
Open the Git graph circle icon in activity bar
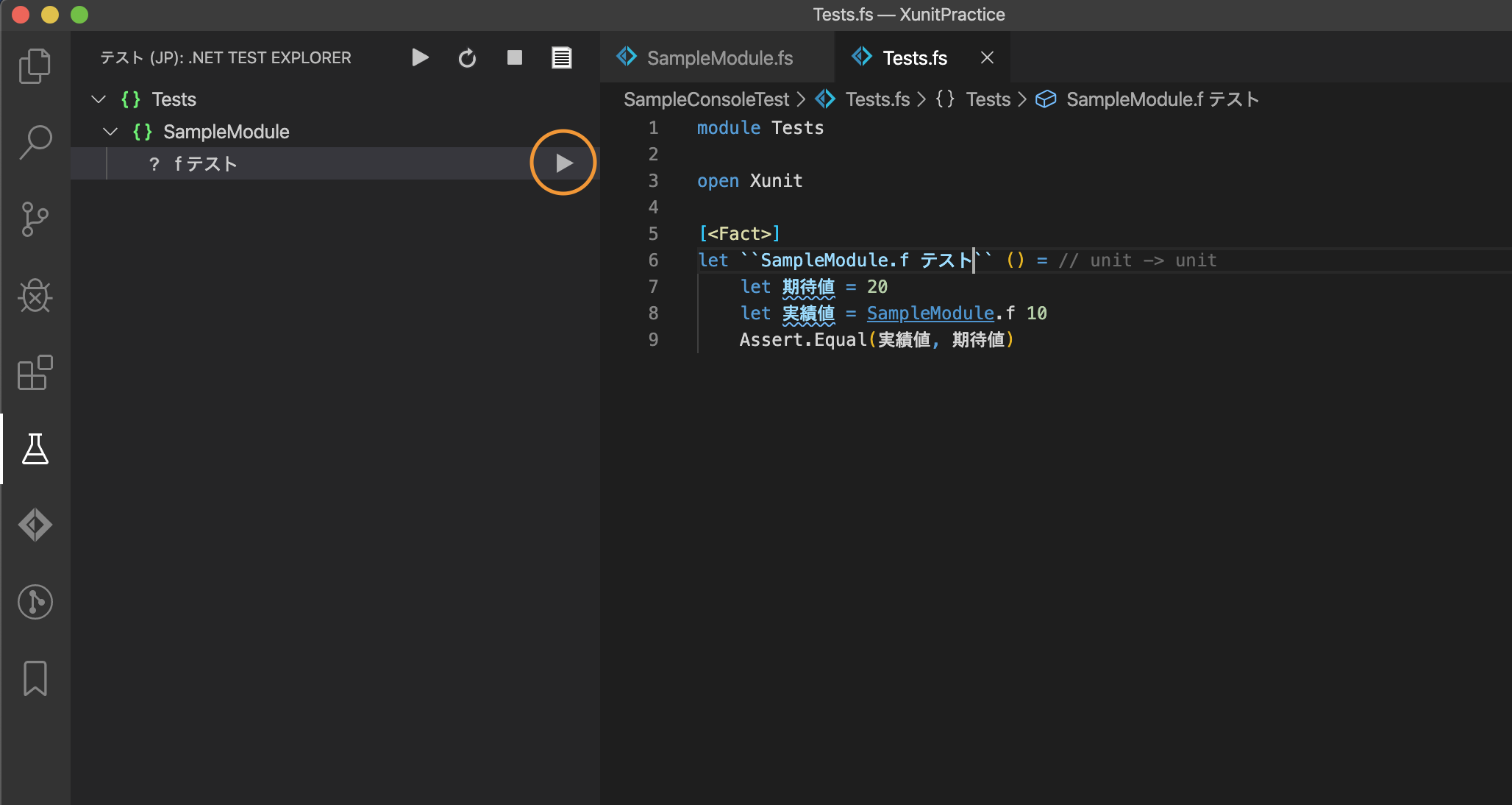pos(35,602)
